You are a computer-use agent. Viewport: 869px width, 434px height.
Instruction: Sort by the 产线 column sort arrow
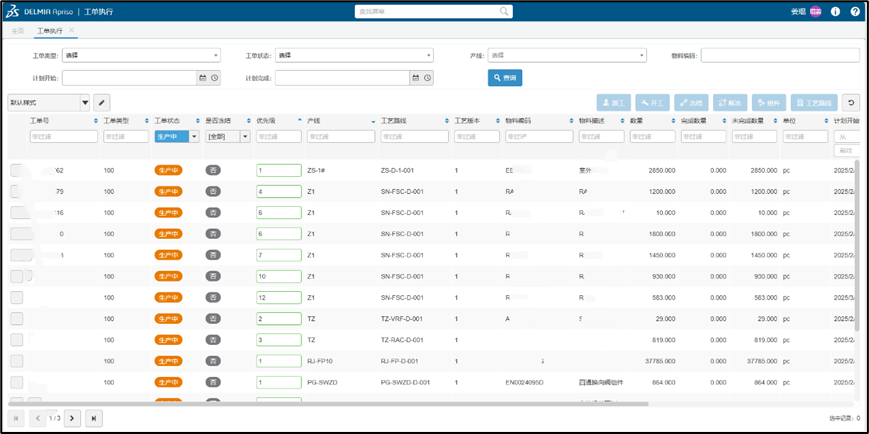(x=373, y=121)
